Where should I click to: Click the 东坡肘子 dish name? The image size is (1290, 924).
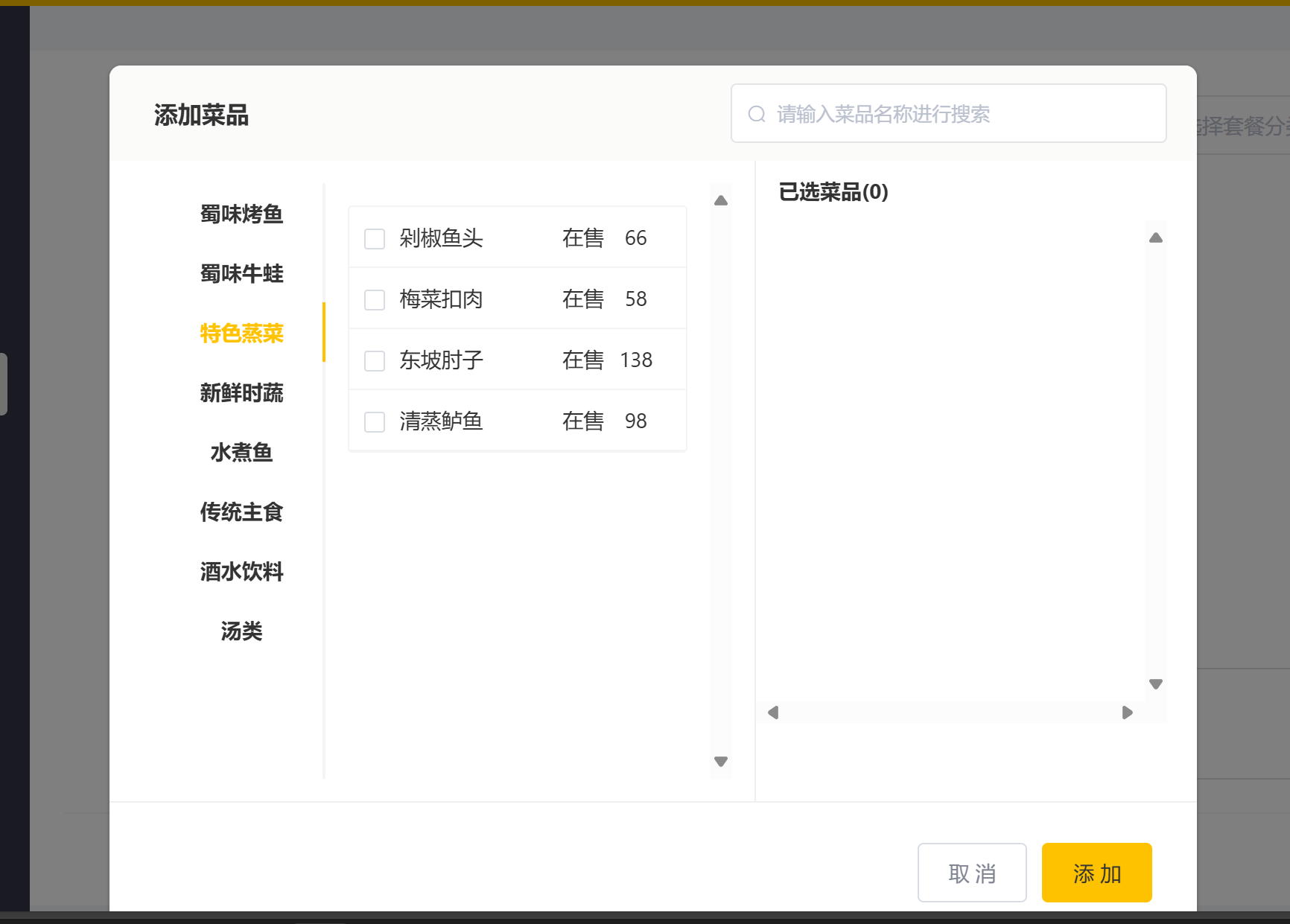(x=441, y=360)
